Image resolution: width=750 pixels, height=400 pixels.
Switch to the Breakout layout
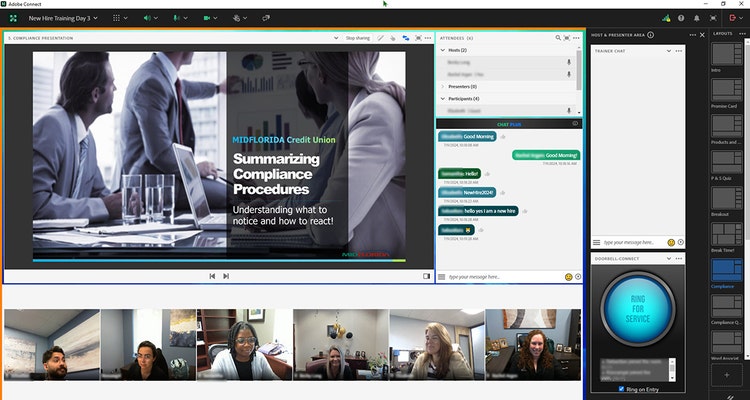pos(727,198)
